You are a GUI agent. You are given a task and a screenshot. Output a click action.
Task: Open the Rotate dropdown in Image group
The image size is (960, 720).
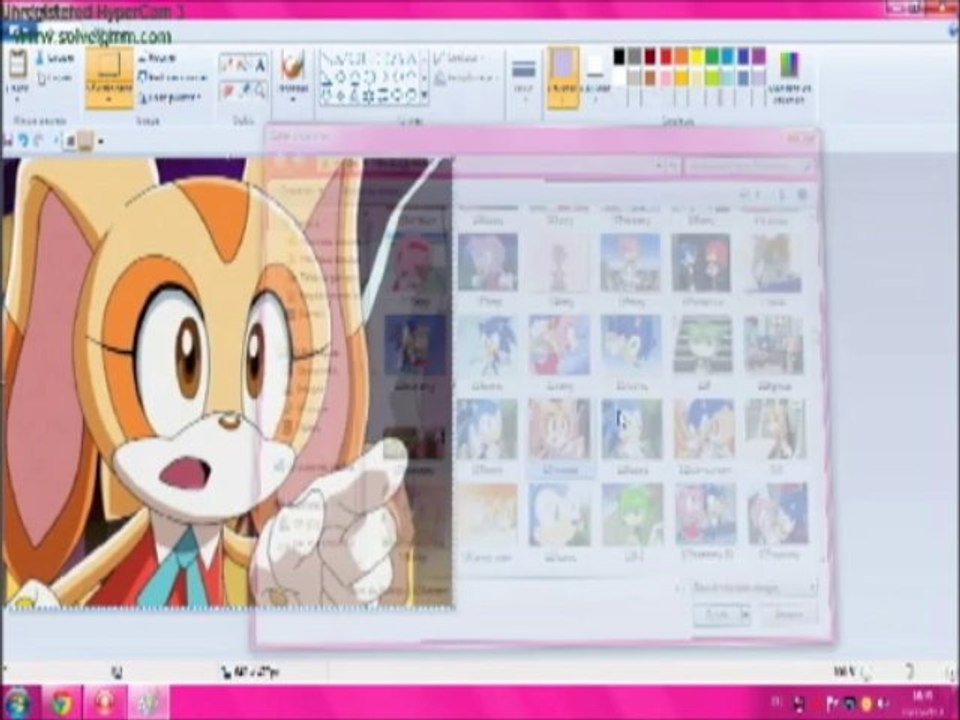tap(171, 97)
